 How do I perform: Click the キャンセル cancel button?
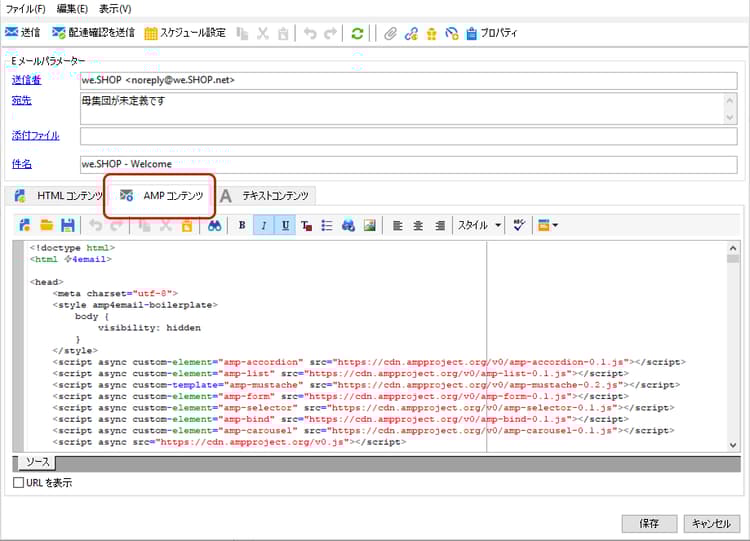pyautogui.click(x=711, y=523)
